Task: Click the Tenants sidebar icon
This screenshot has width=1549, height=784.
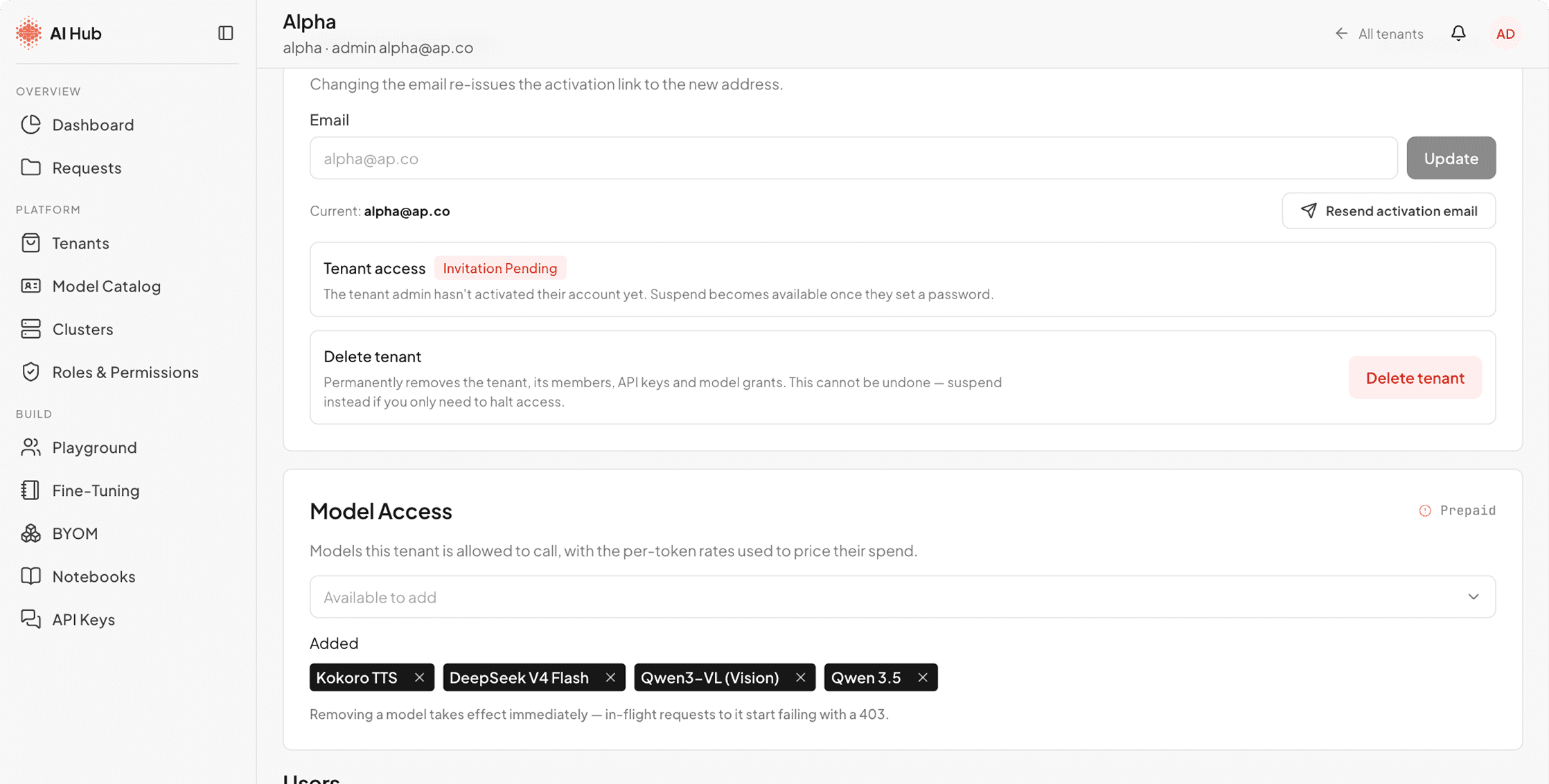Action: click(x=30, y=243)
